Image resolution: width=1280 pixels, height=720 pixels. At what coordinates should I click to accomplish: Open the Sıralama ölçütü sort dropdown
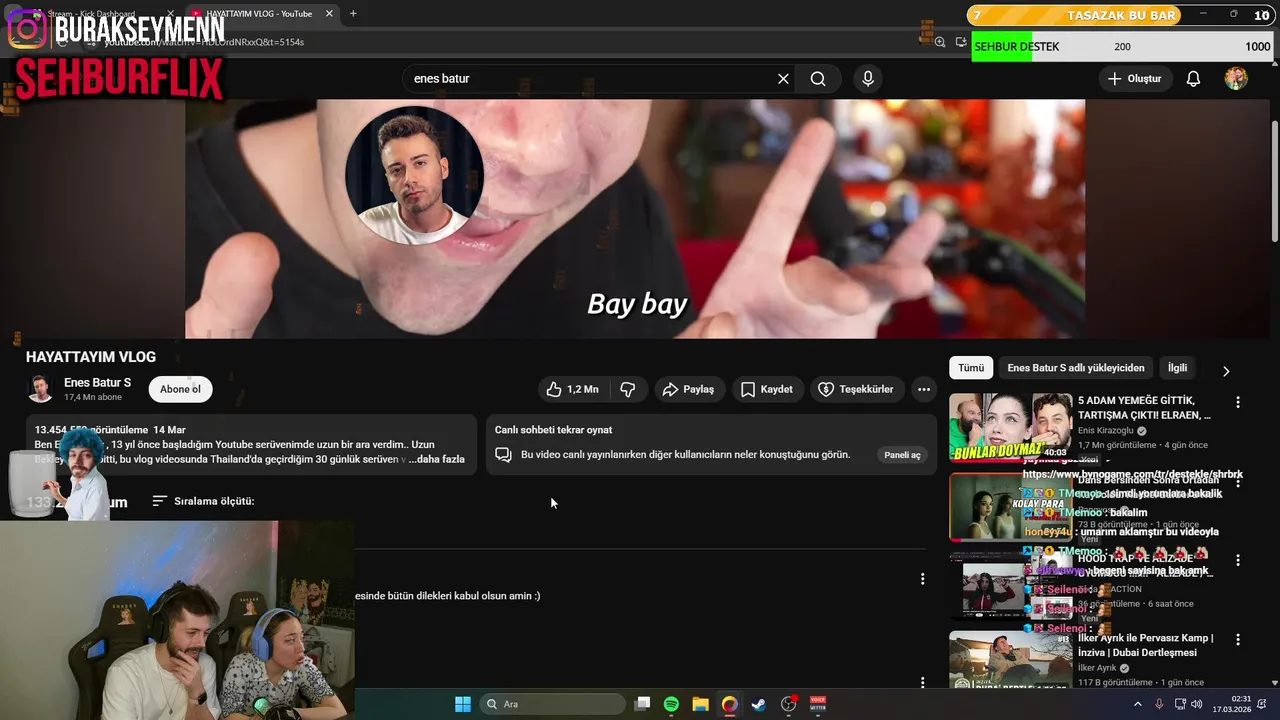tap(203, 501)
